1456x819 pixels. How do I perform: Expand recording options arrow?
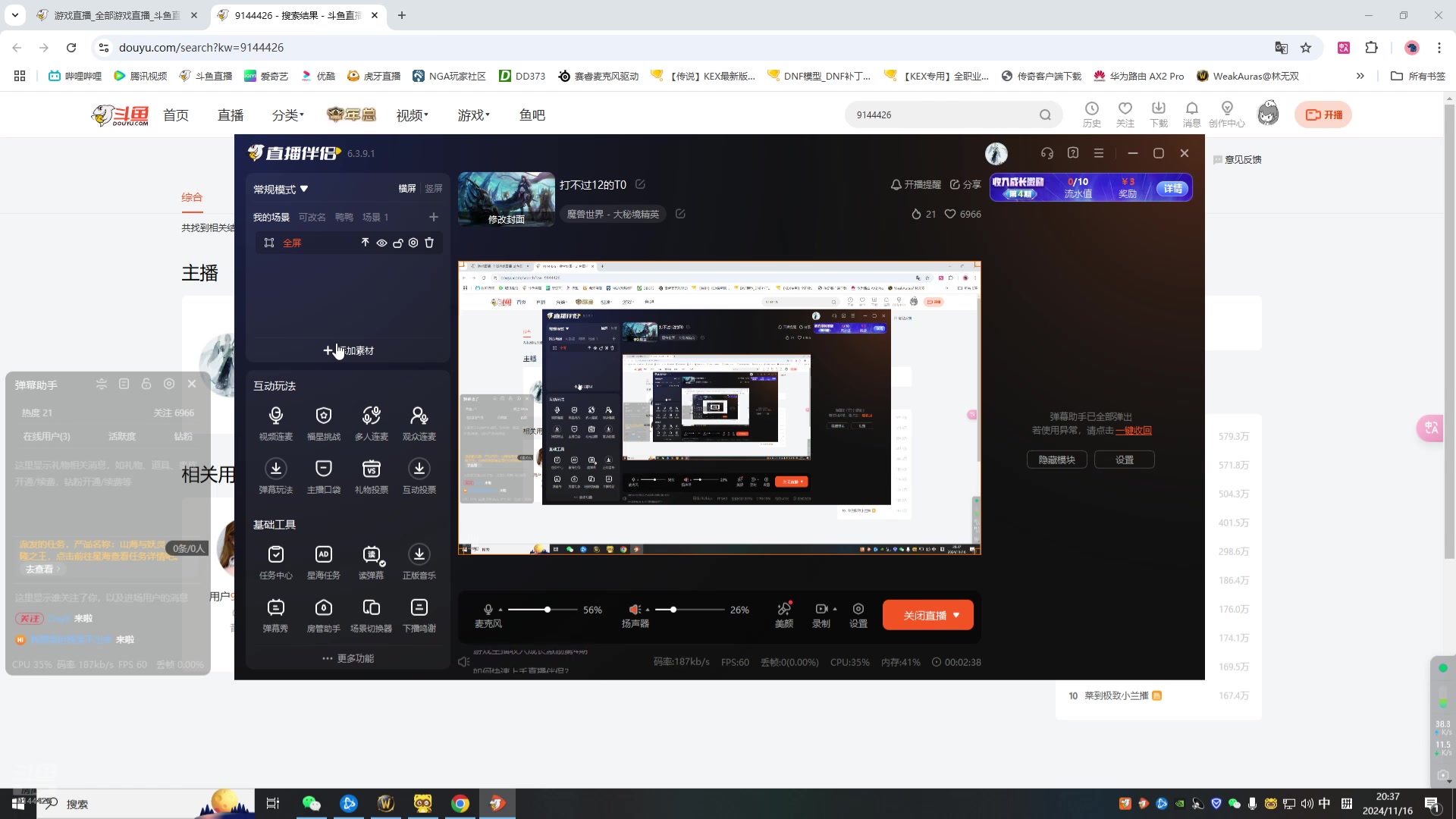point(835,609)
